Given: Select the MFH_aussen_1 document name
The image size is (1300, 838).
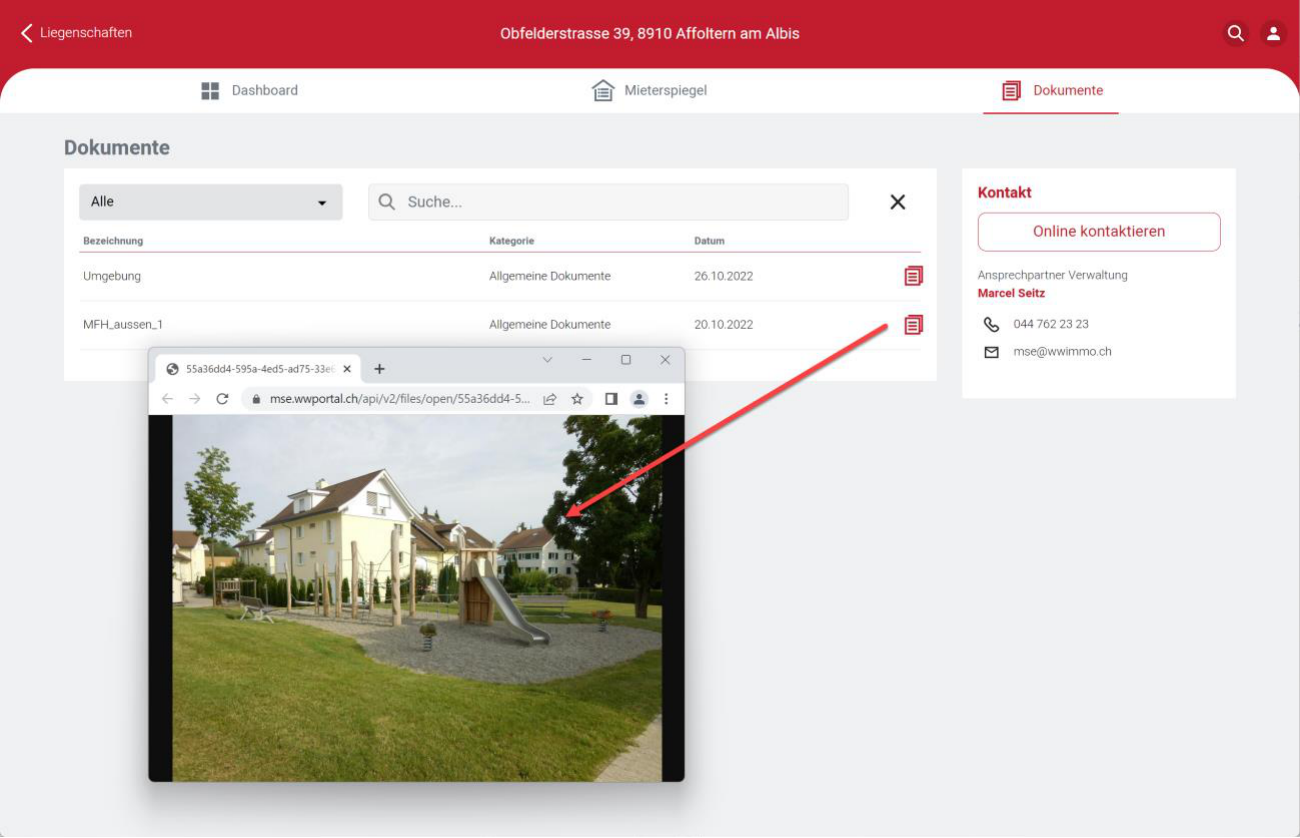Looking at the screenshot, I should point(123,324).
